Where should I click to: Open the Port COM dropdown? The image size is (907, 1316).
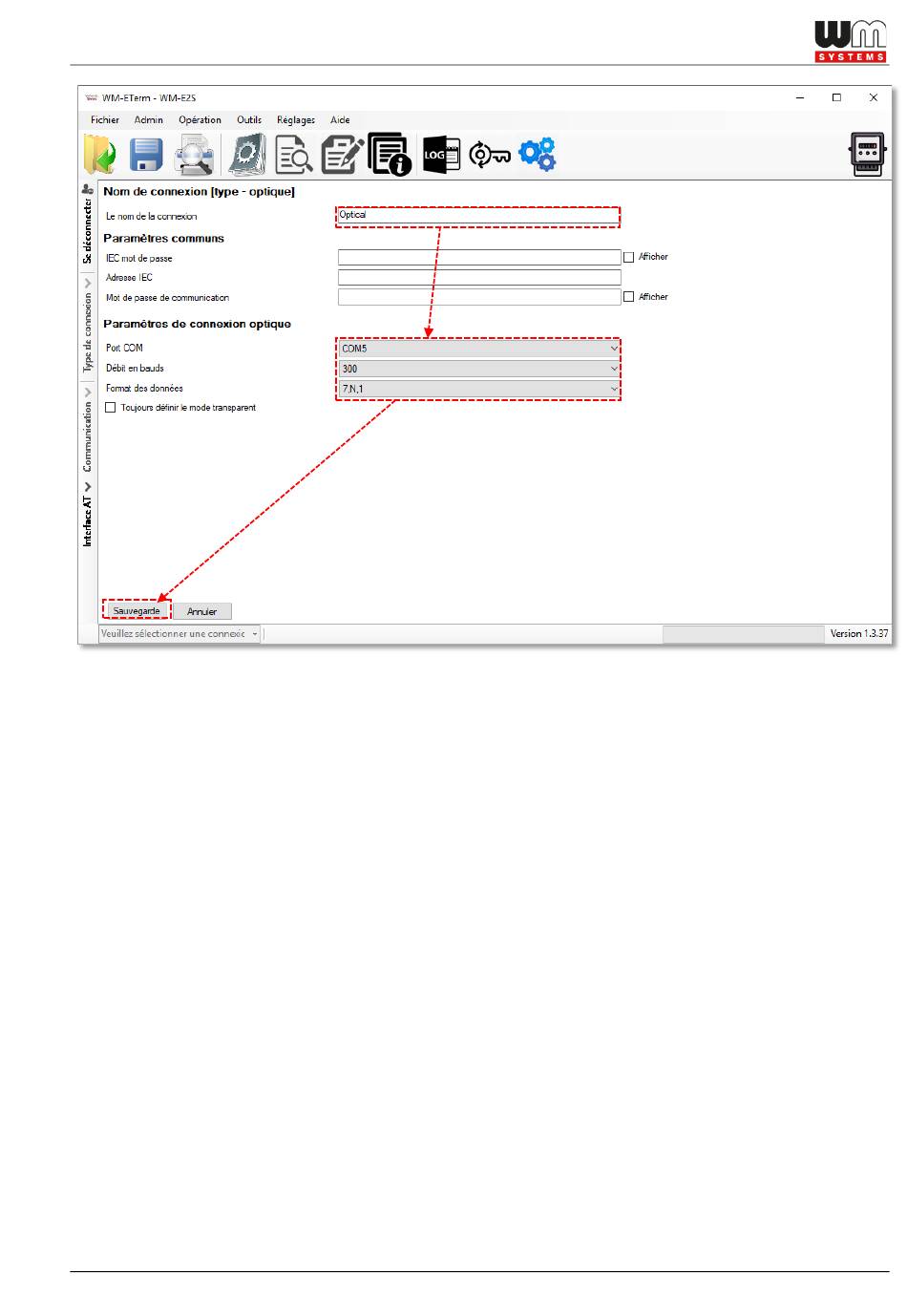[479, 349]
